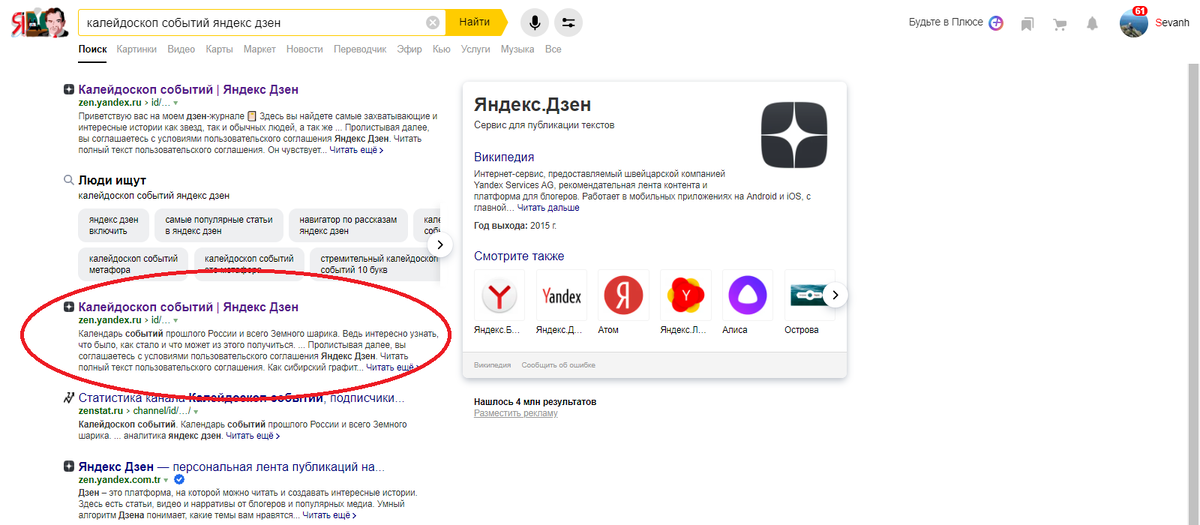Open the Будьте в Плюсе link

point(946,22)
